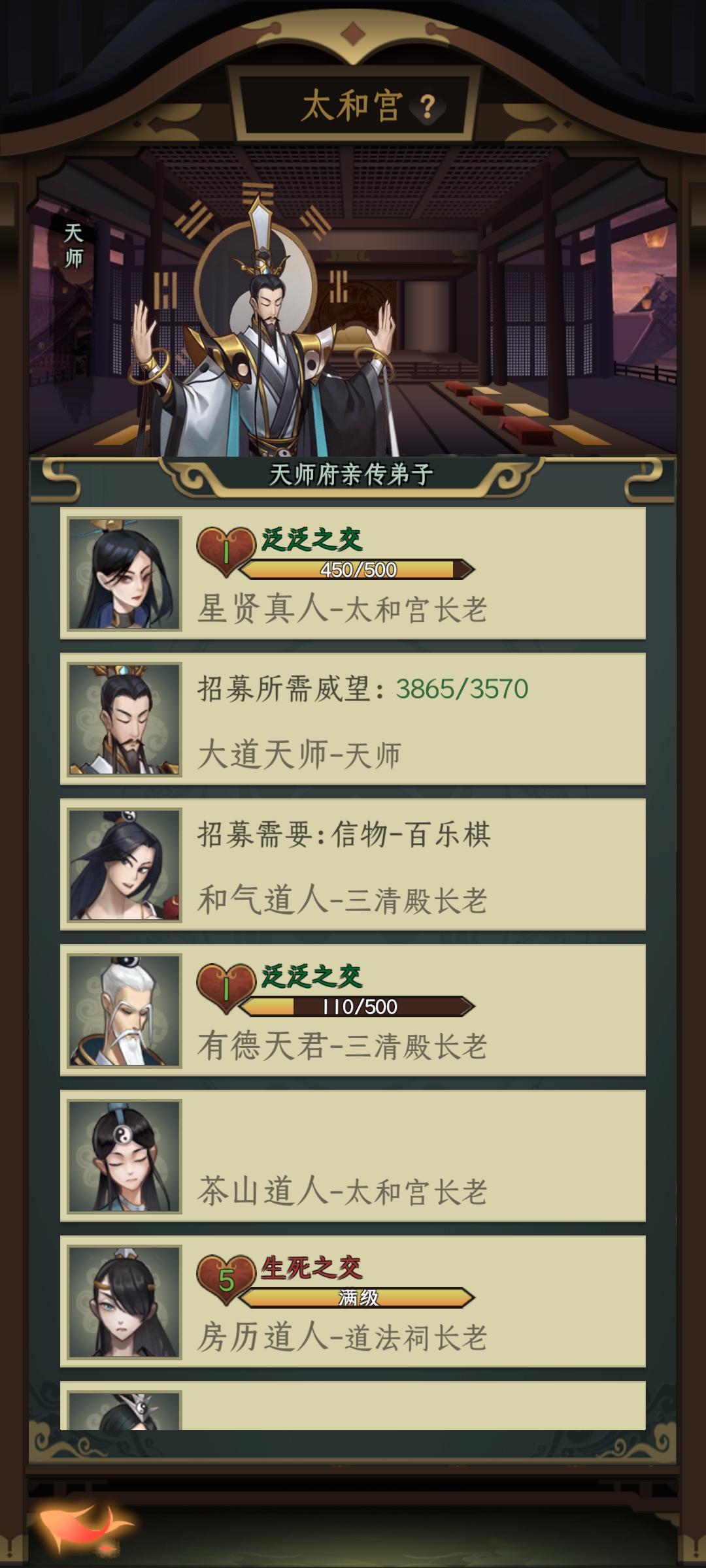Select the 大道天师-天师 recruit entry
706x1568 pixels.
pyautogui.click(x=353, y=719)
